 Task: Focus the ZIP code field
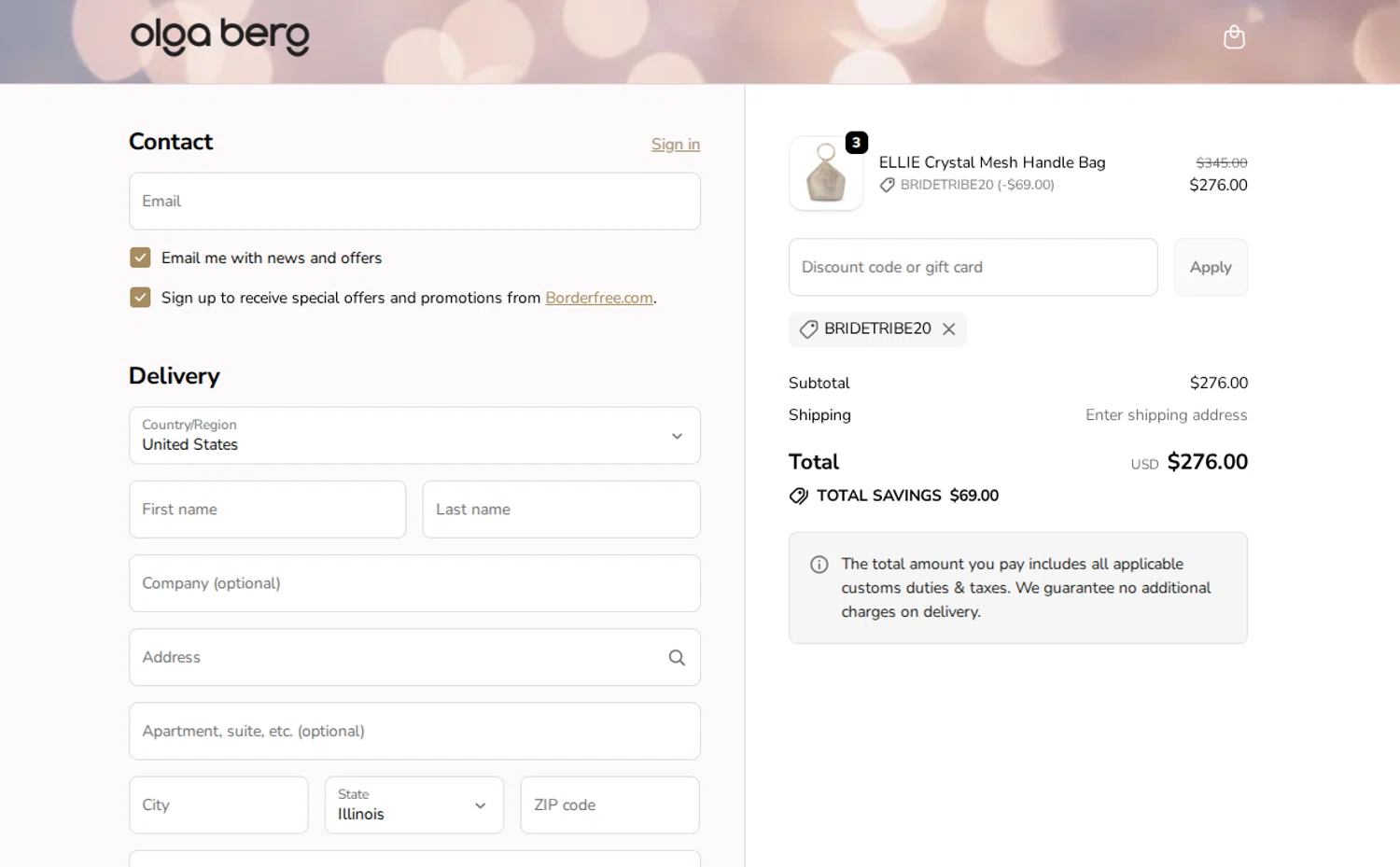pos(609,804)
